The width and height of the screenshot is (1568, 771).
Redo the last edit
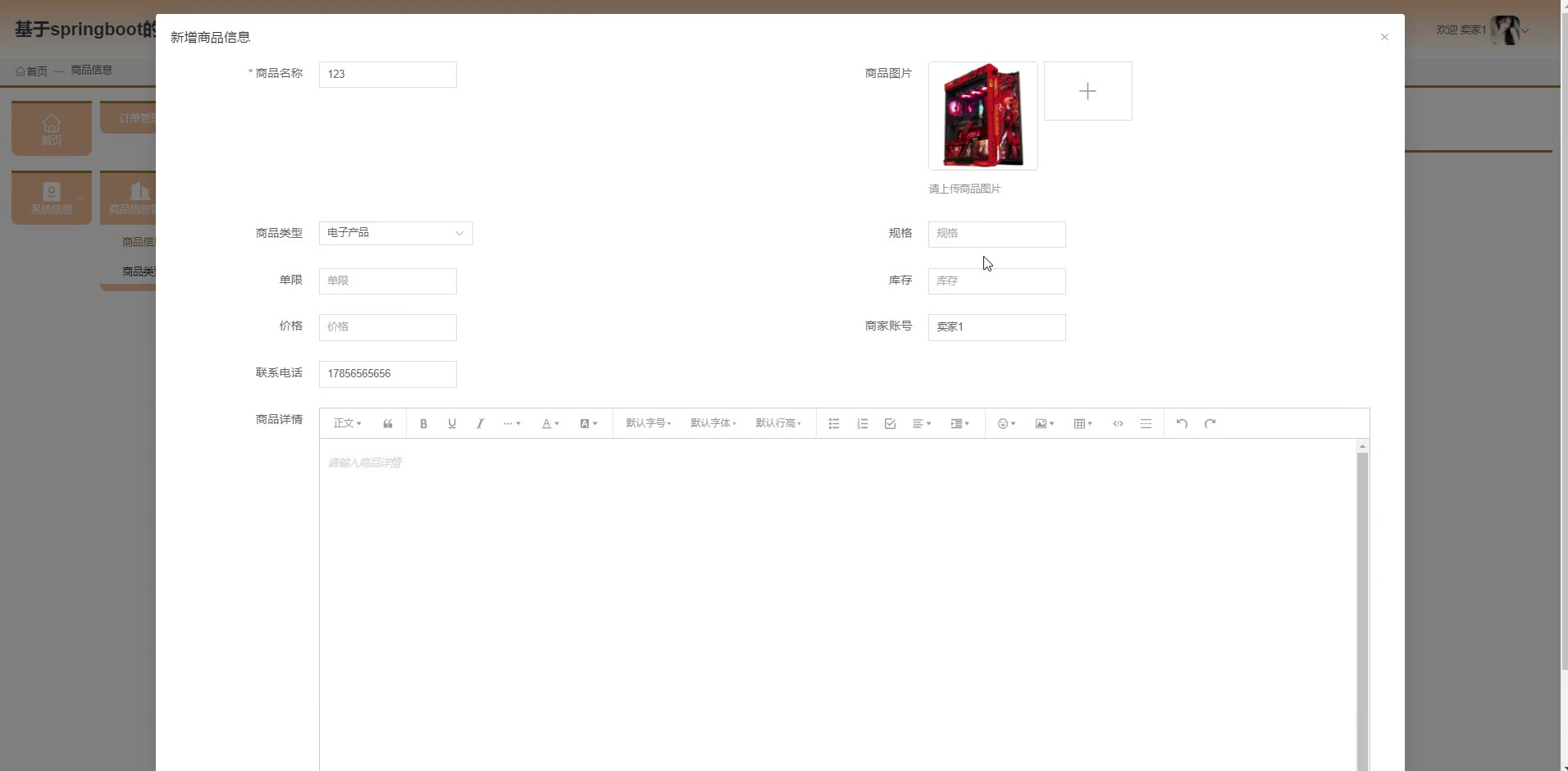(x=1210, y=424)
